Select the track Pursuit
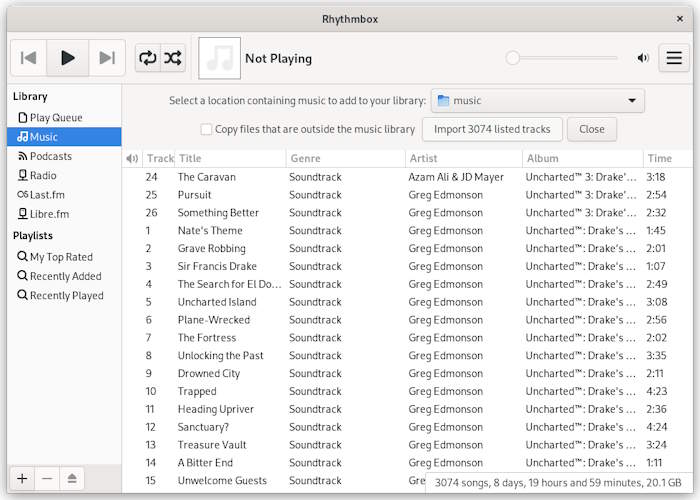 point(407,195)
